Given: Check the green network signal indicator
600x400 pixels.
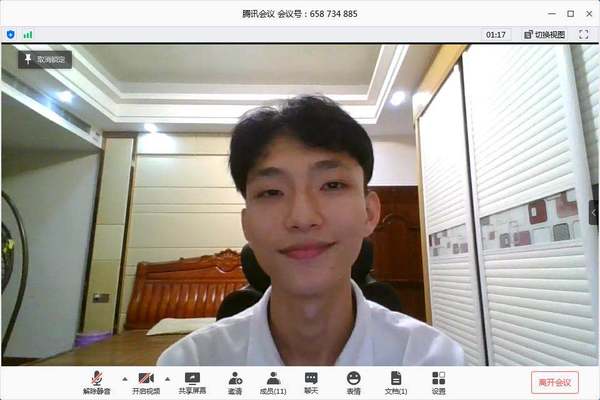Looking at the screenshot, I should click(x=27, y=34).
